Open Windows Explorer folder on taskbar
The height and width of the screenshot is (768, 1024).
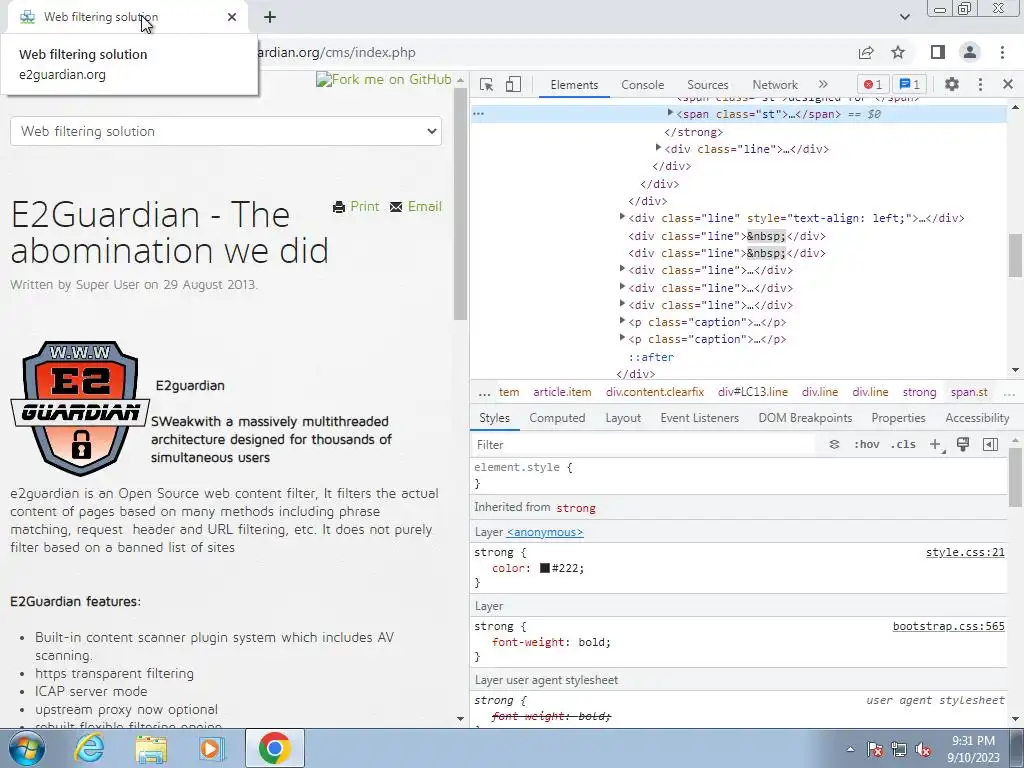point(151,749)
